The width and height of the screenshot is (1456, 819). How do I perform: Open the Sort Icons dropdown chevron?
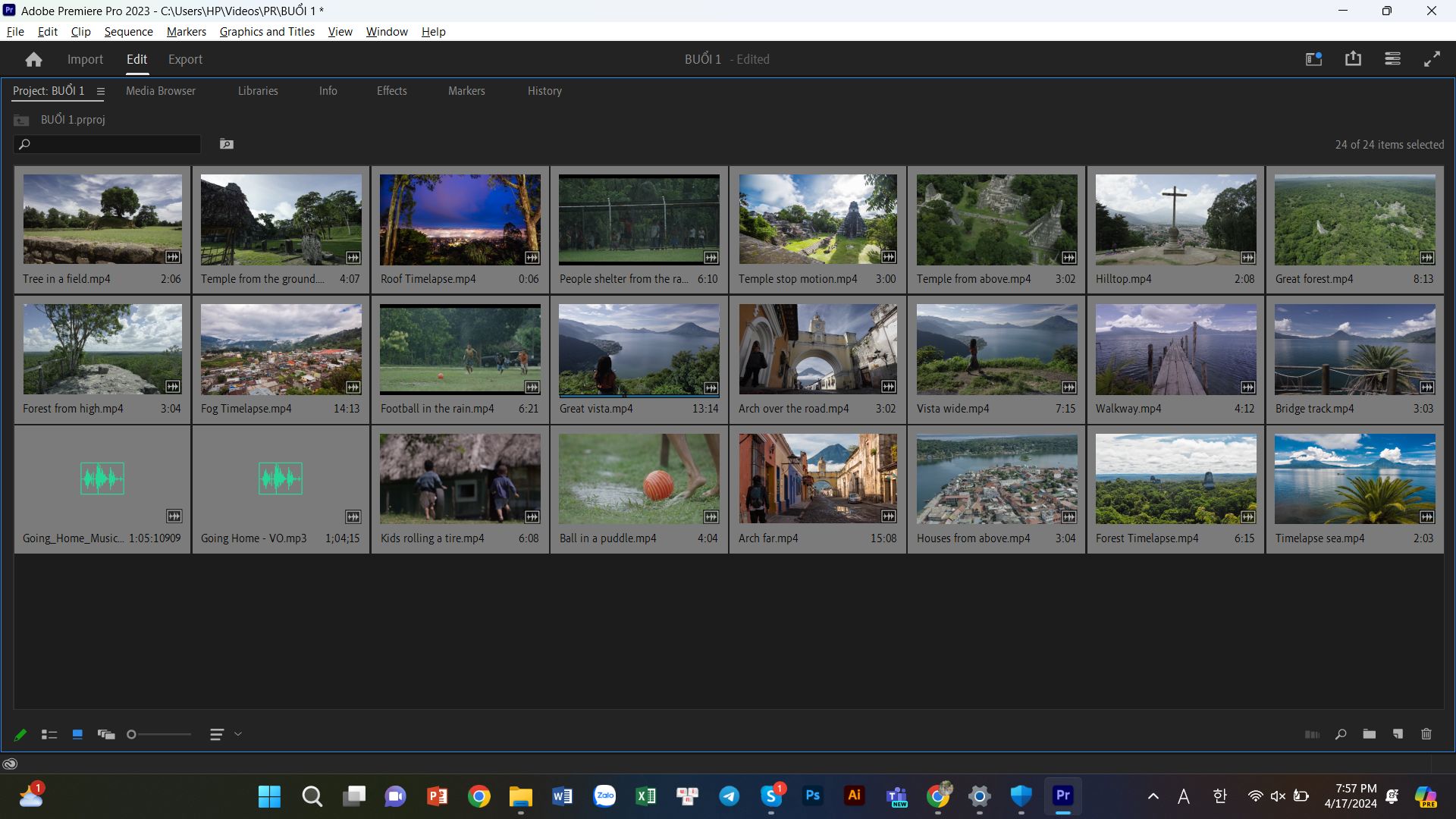238,734
